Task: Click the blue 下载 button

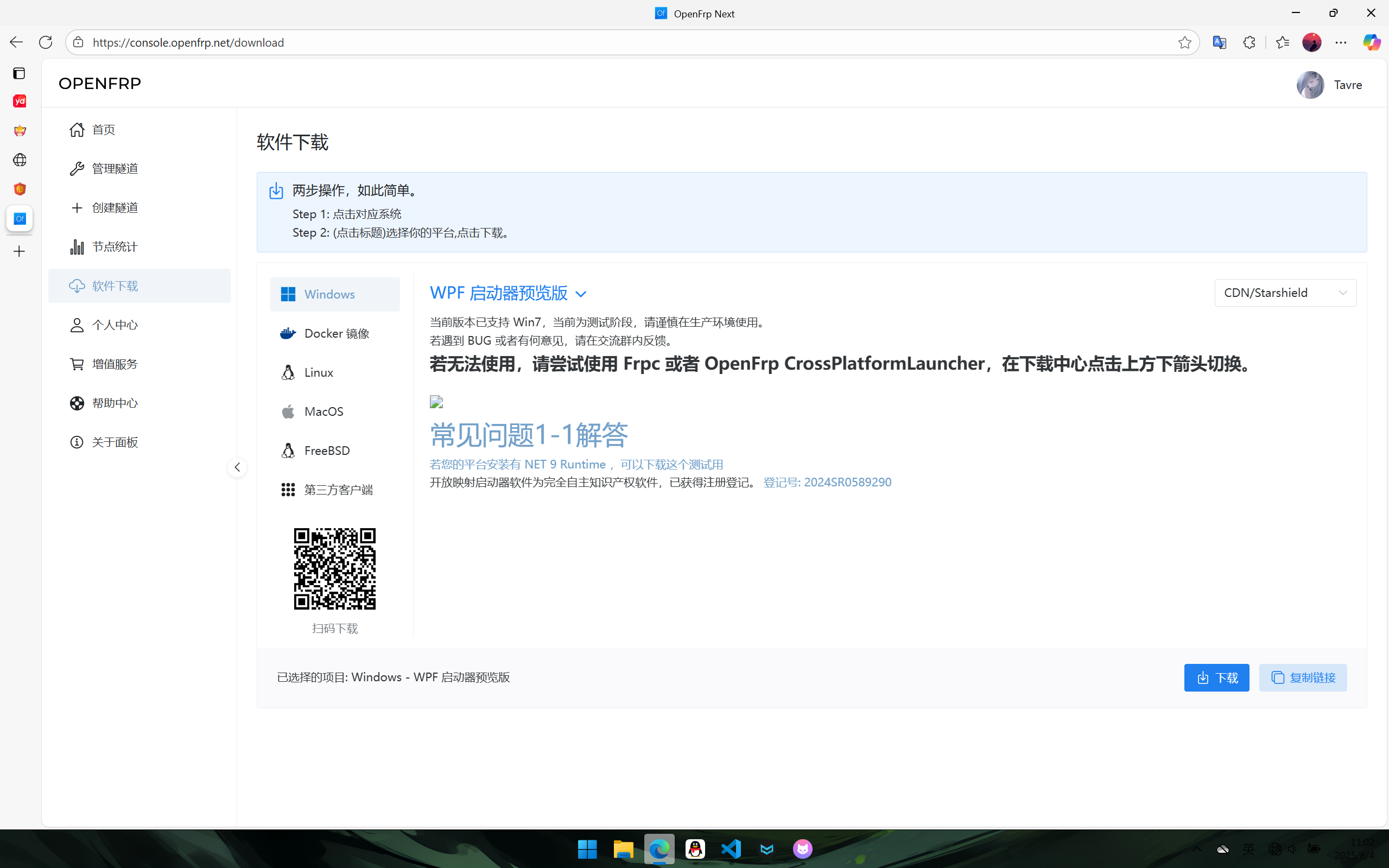Action: point(1216,678)
